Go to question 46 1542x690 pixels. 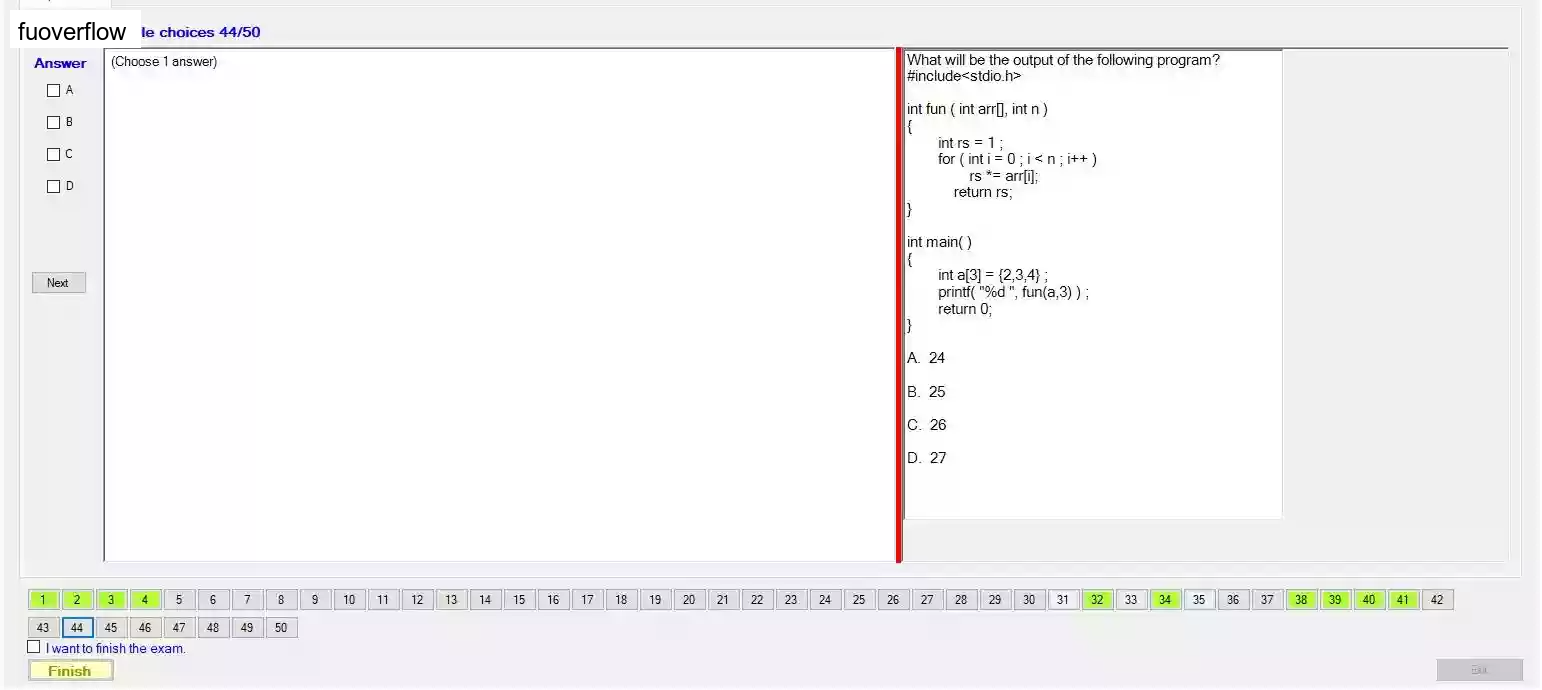tap(145, 628)
